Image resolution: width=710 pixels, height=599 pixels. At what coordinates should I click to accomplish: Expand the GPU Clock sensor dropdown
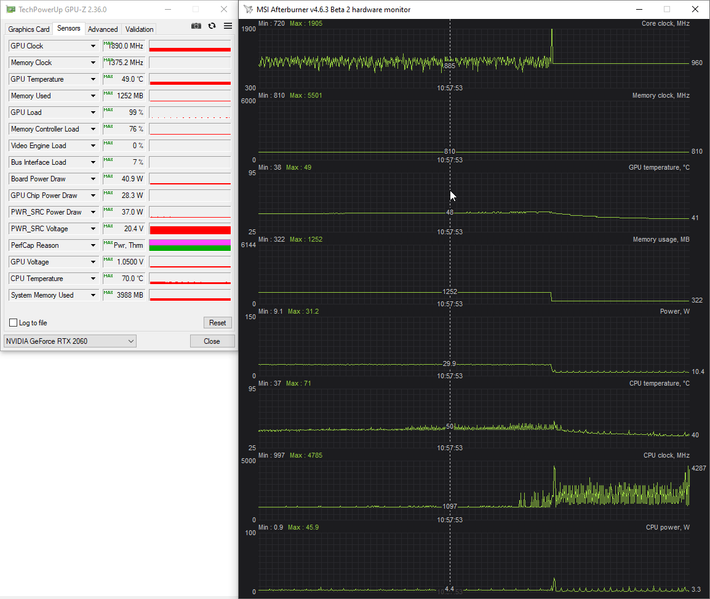point(93,46)
